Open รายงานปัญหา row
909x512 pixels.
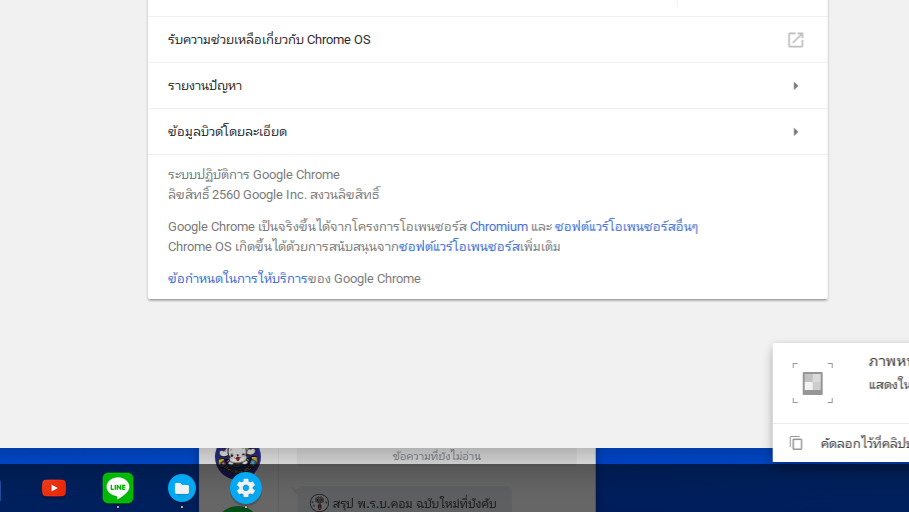pos(488,86)
